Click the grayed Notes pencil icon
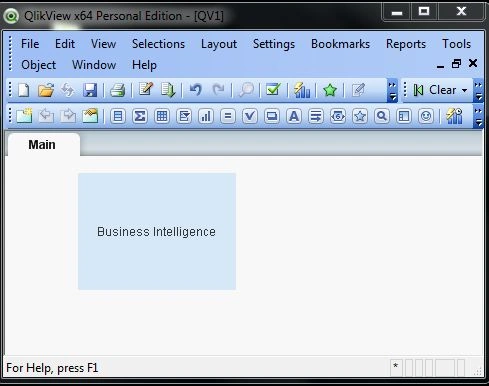This screenshot has width=489, height=386. click(358, 90)
